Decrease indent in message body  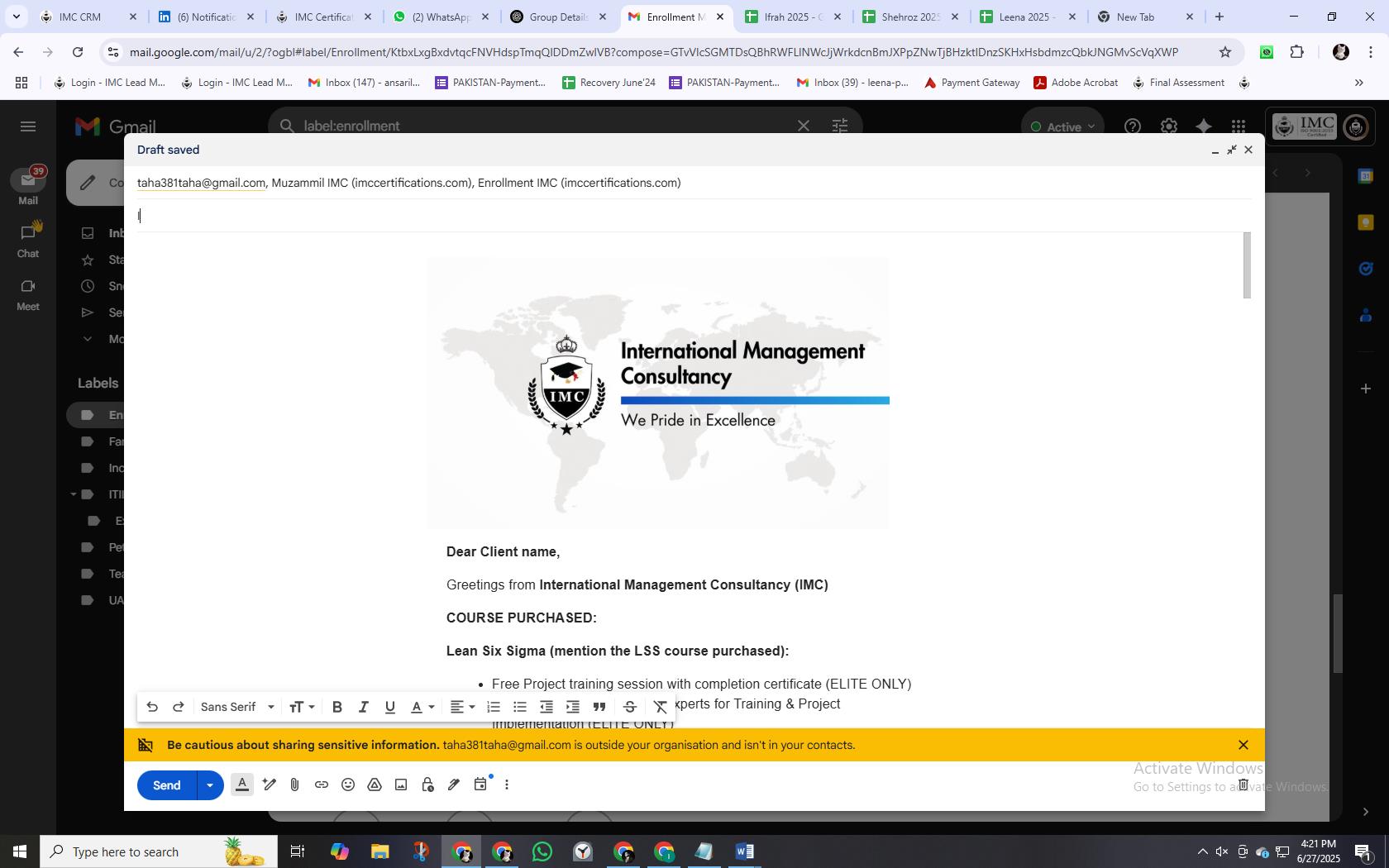pos(547,707)
